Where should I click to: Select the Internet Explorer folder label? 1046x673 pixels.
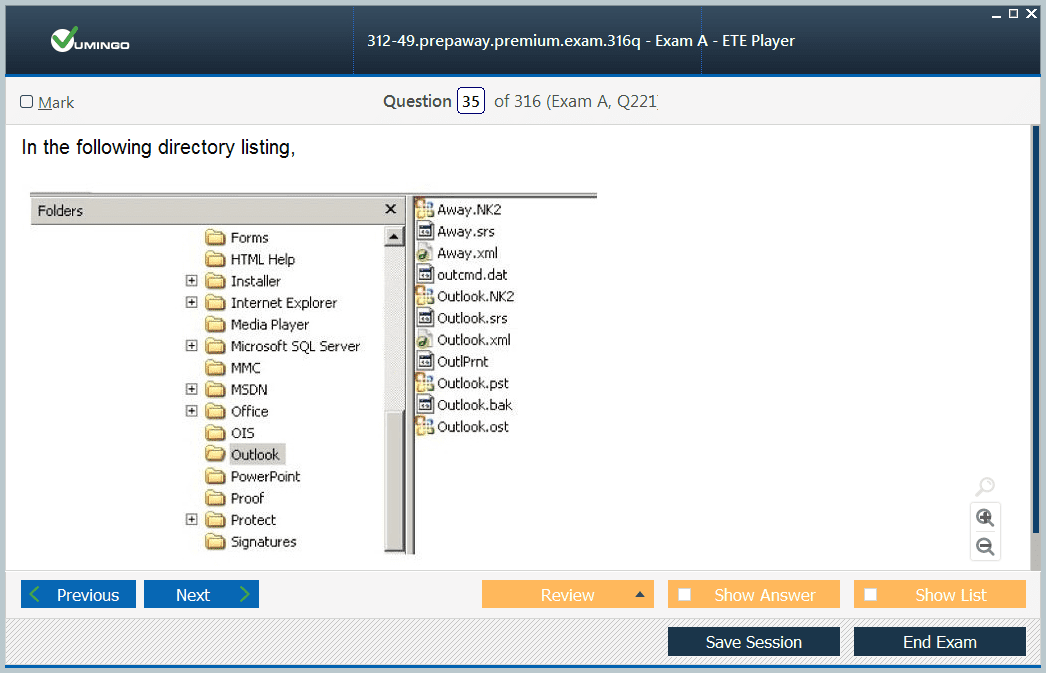[284, 303]
